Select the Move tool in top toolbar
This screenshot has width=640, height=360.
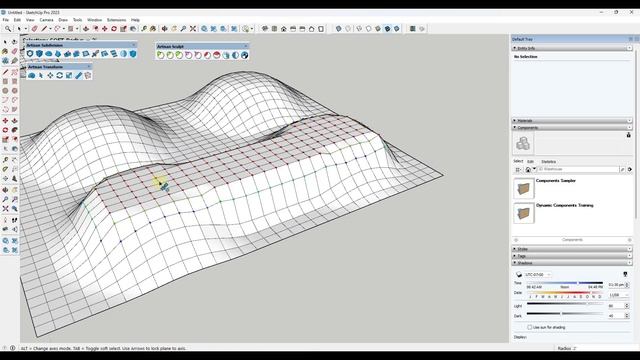[x=104, y=29]
